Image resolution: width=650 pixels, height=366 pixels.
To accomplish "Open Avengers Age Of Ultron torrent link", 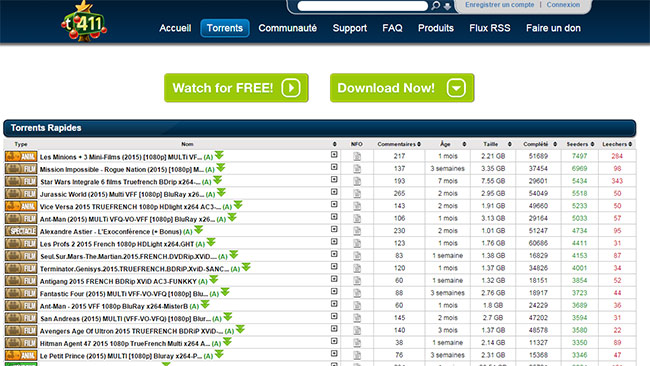I will 131,331.
